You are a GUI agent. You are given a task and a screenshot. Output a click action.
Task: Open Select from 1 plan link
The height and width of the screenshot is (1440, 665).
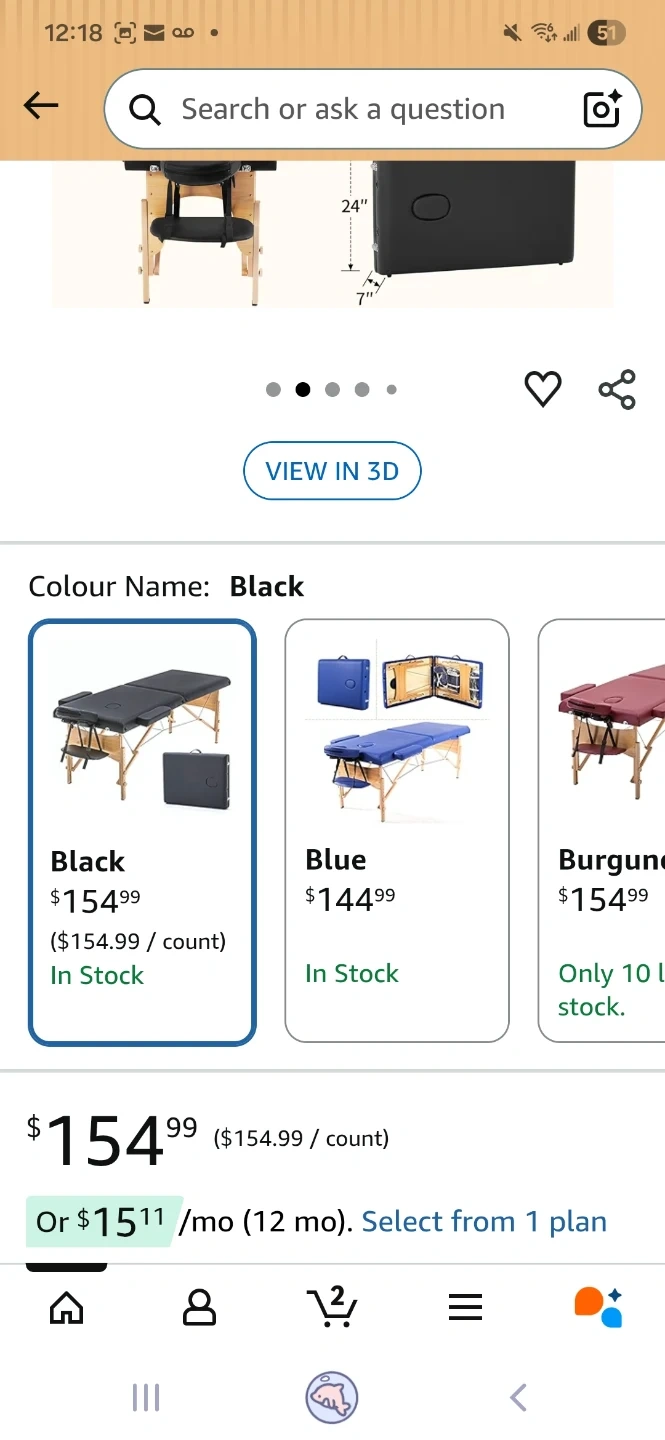click(x=484, y=1222)
